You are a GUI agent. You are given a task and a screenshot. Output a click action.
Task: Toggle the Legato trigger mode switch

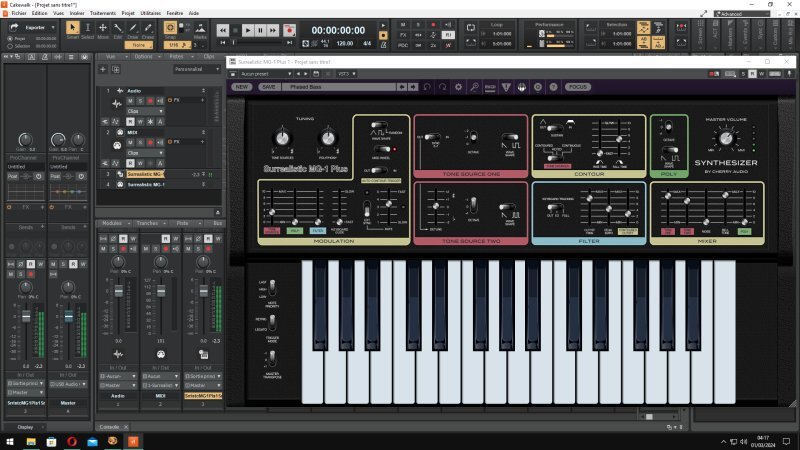click(x=272, y=322)
